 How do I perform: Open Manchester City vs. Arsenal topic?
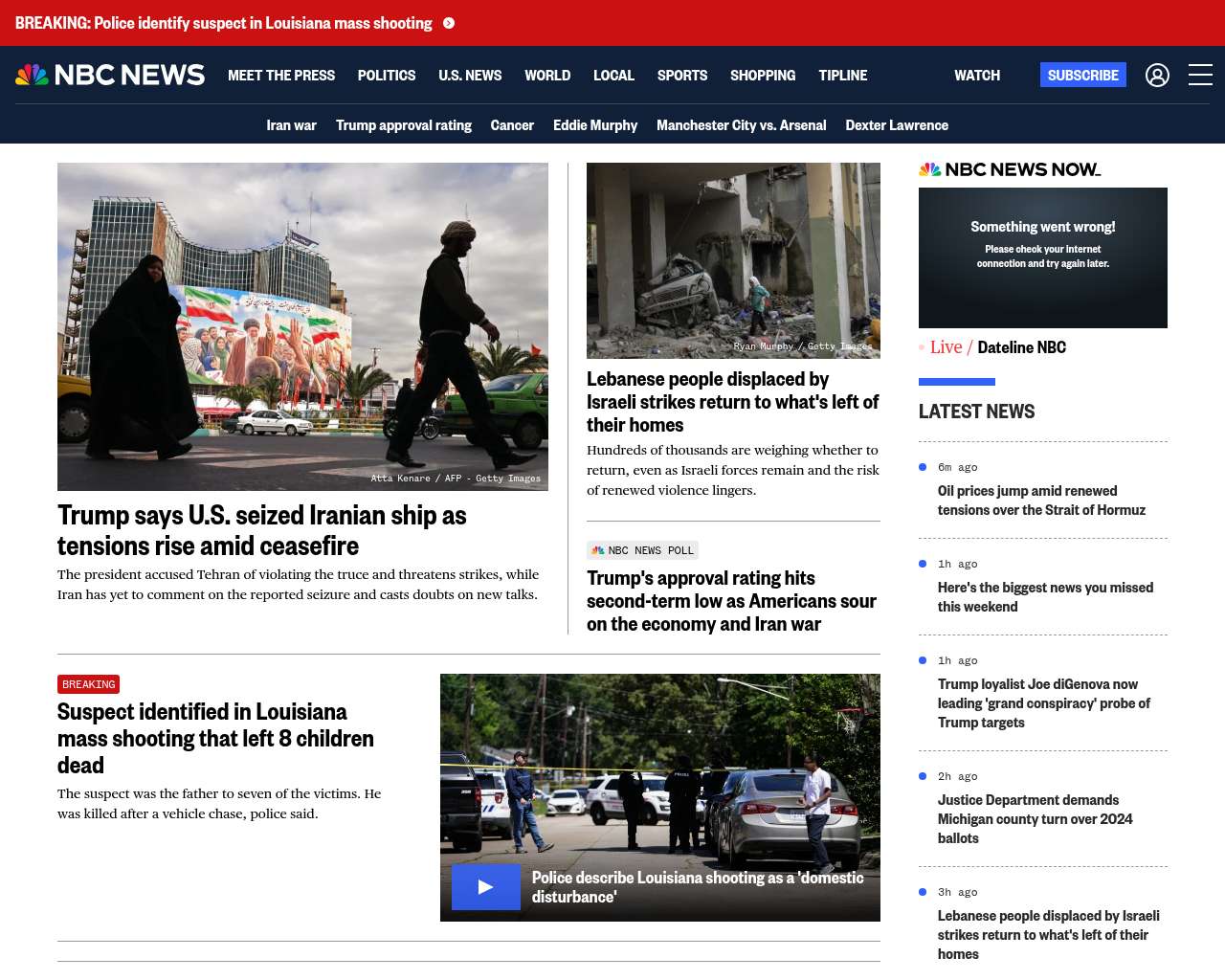[742, 125]
